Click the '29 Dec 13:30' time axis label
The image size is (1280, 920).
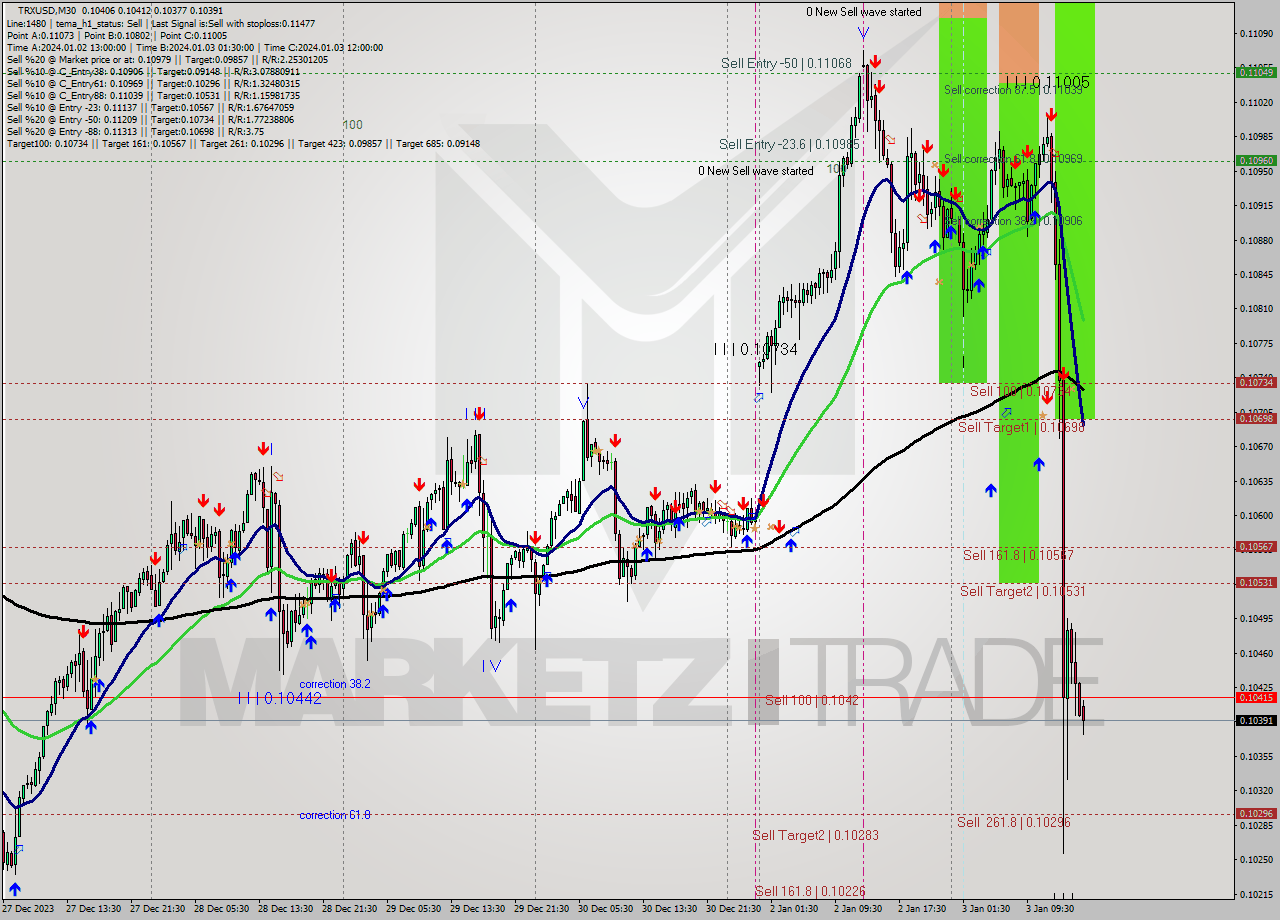[478, 909]
